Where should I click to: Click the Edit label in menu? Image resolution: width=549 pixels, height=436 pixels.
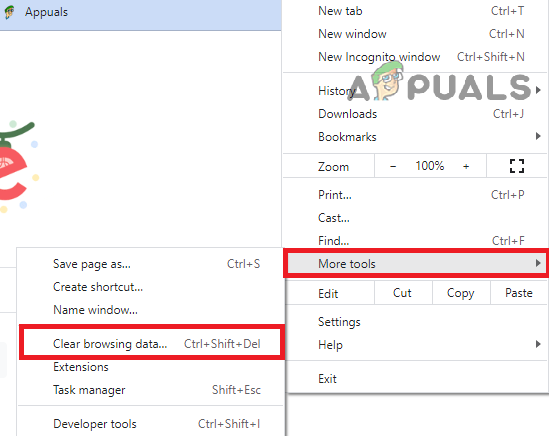click(328, 293)
